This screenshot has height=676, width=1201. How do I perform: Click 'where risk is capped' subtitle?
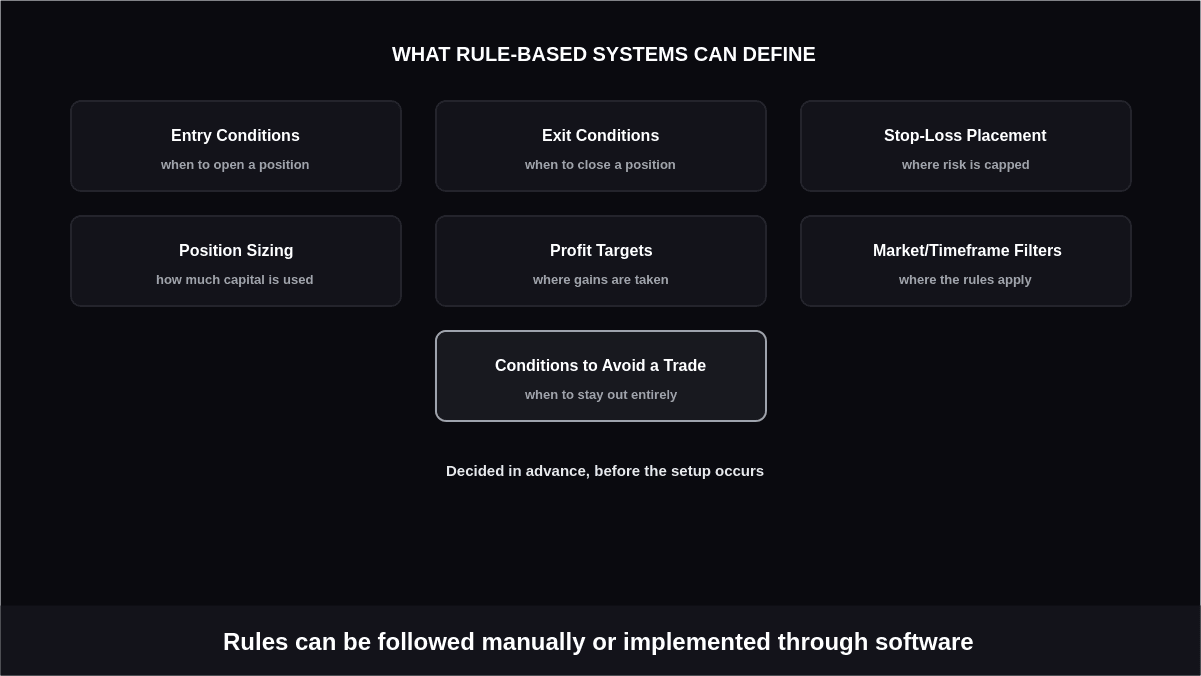pos(965,165)
